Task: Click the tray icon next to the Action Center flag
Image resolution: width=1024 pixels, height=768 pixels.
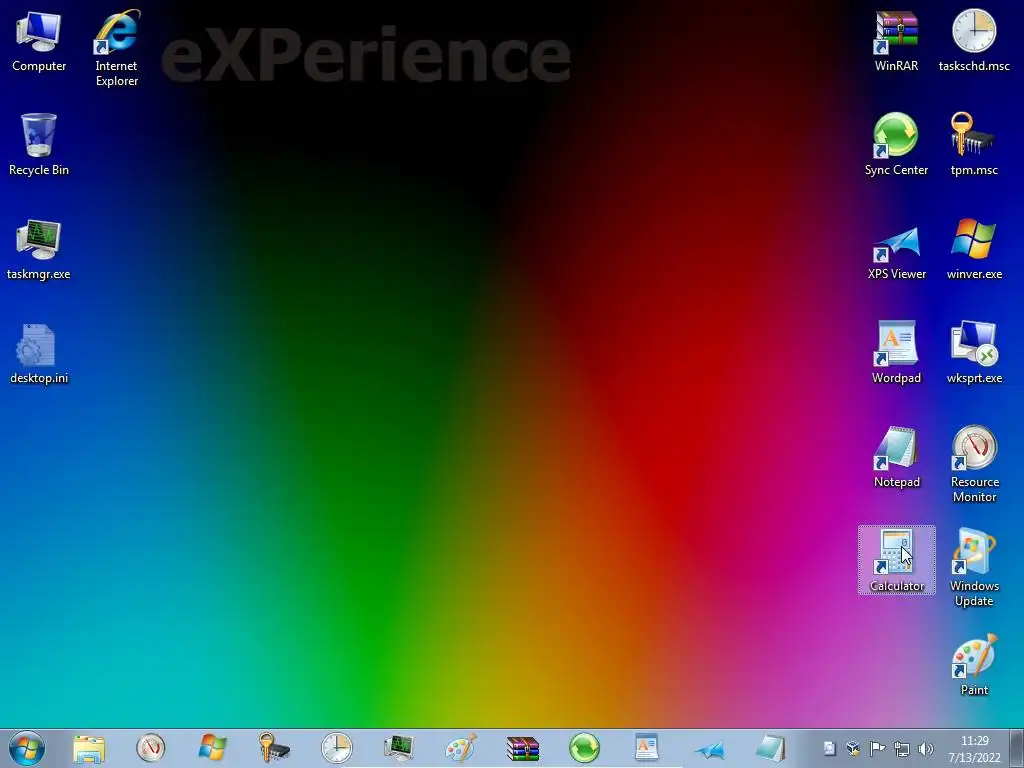Action: pos(853,748)
